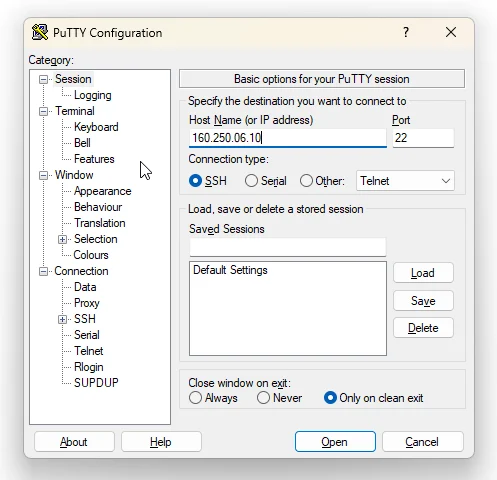
Task: Open the Colours settings category
Action: click(x=91, y=255)
